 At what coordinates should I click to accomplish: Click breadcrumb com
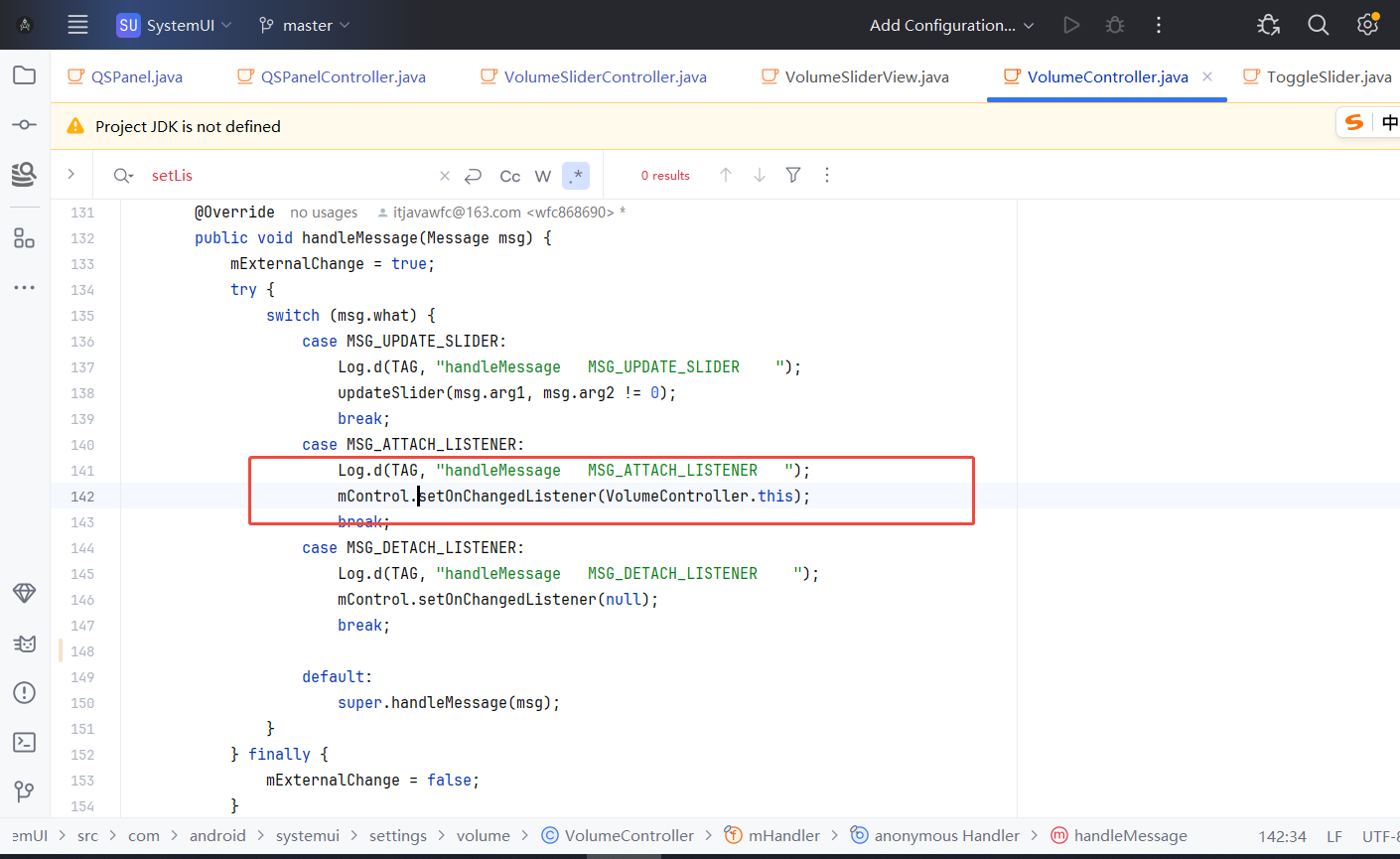[x=144, y=836]
